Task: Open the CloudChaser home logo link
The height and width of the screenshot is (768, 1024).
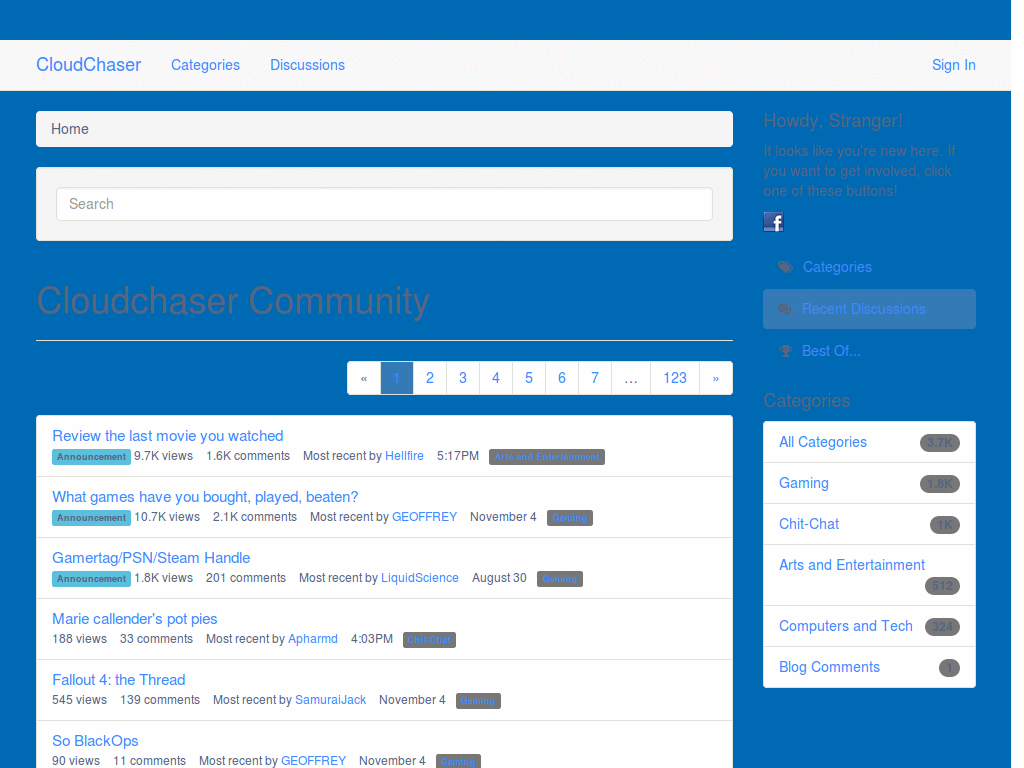Action: (x=88, y=65)
